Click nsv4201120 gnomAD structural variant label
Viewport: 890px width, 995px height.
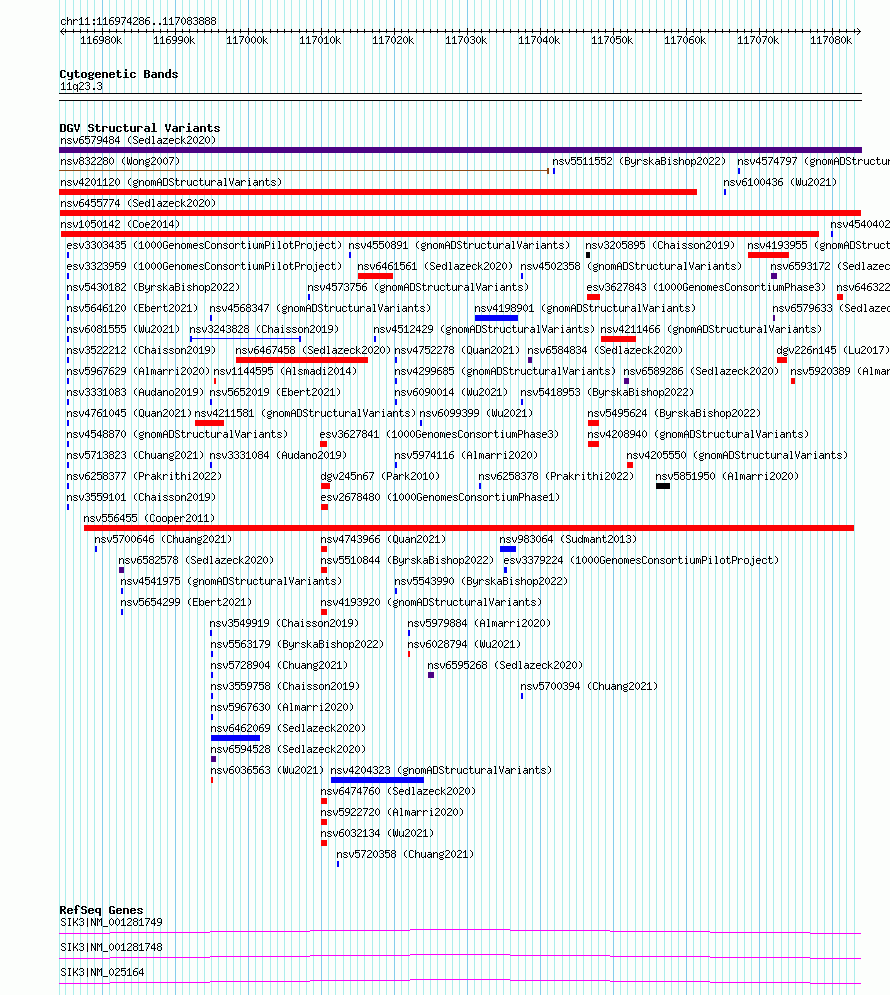point(171,182)
